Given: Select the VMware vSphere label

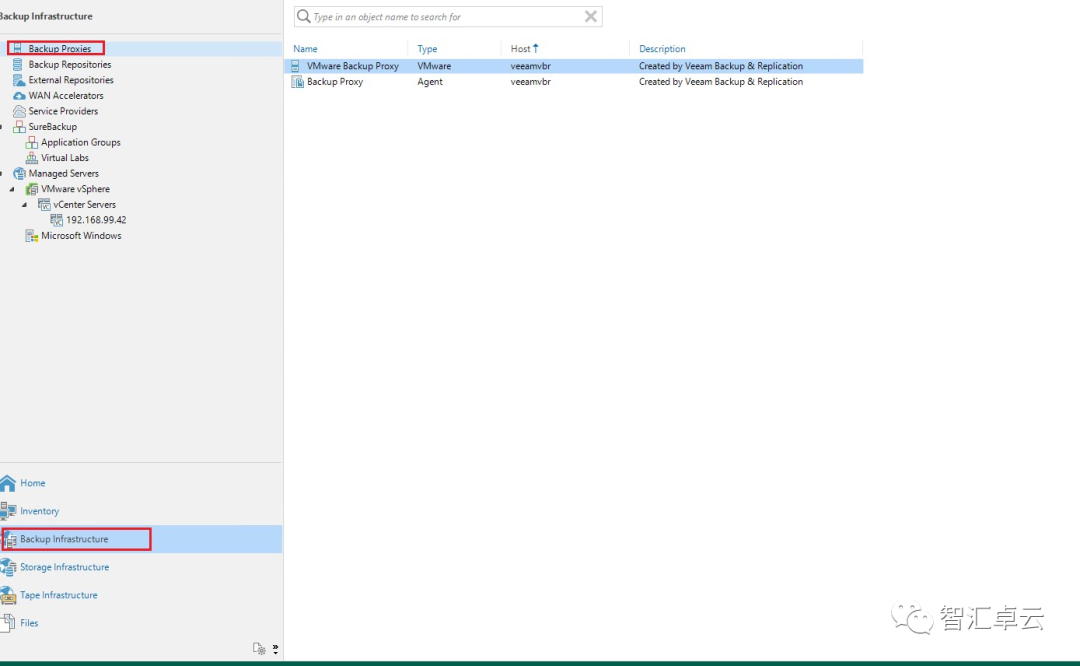Looking at the screenshot, I should pyautogui.click(x=75, y=189).
